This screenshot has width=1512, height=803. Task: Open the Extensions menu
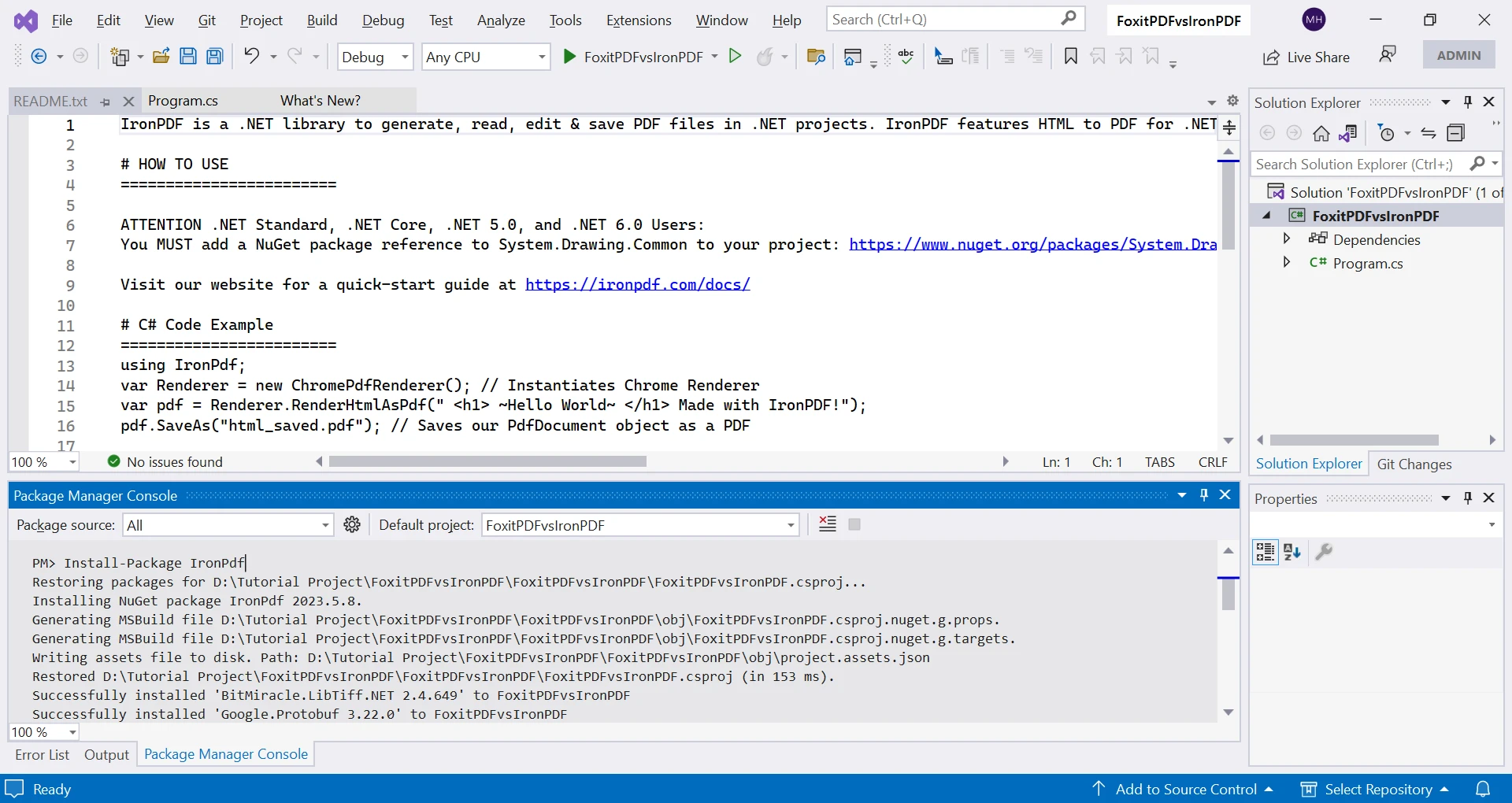coord(639,20)
